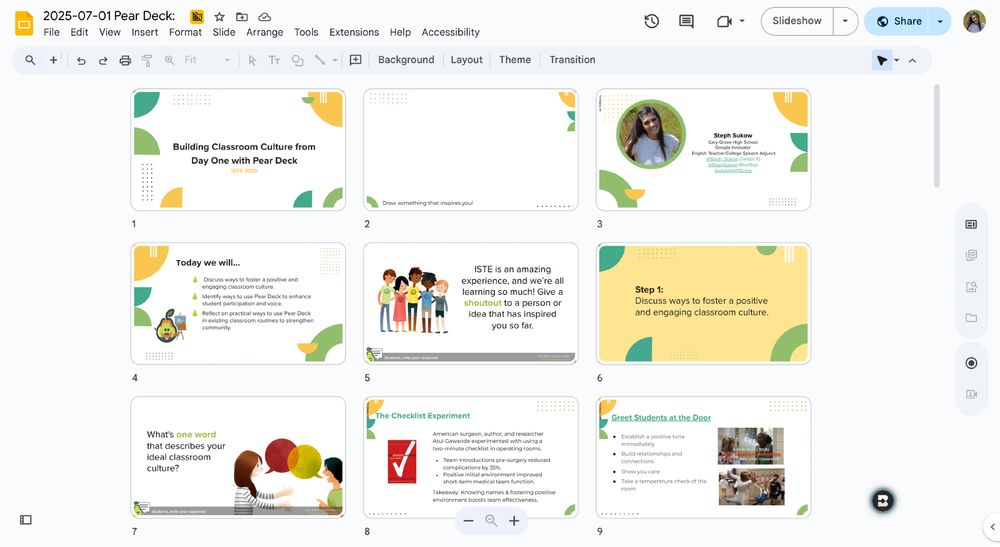This screenshot has width=1000, height=547.
Task: Click the floating Pear Deck button
Action: click(x=883, y=501)
